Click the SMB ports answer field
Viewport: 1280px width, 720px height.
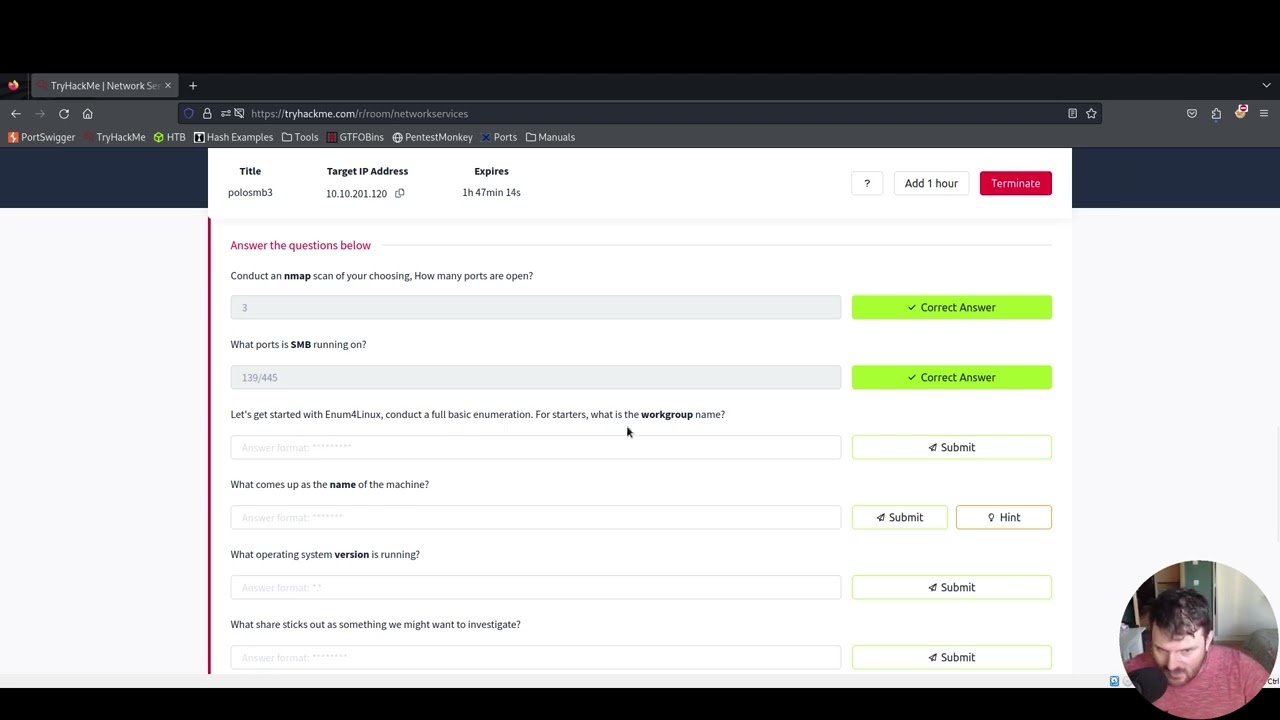pos(536,377)
